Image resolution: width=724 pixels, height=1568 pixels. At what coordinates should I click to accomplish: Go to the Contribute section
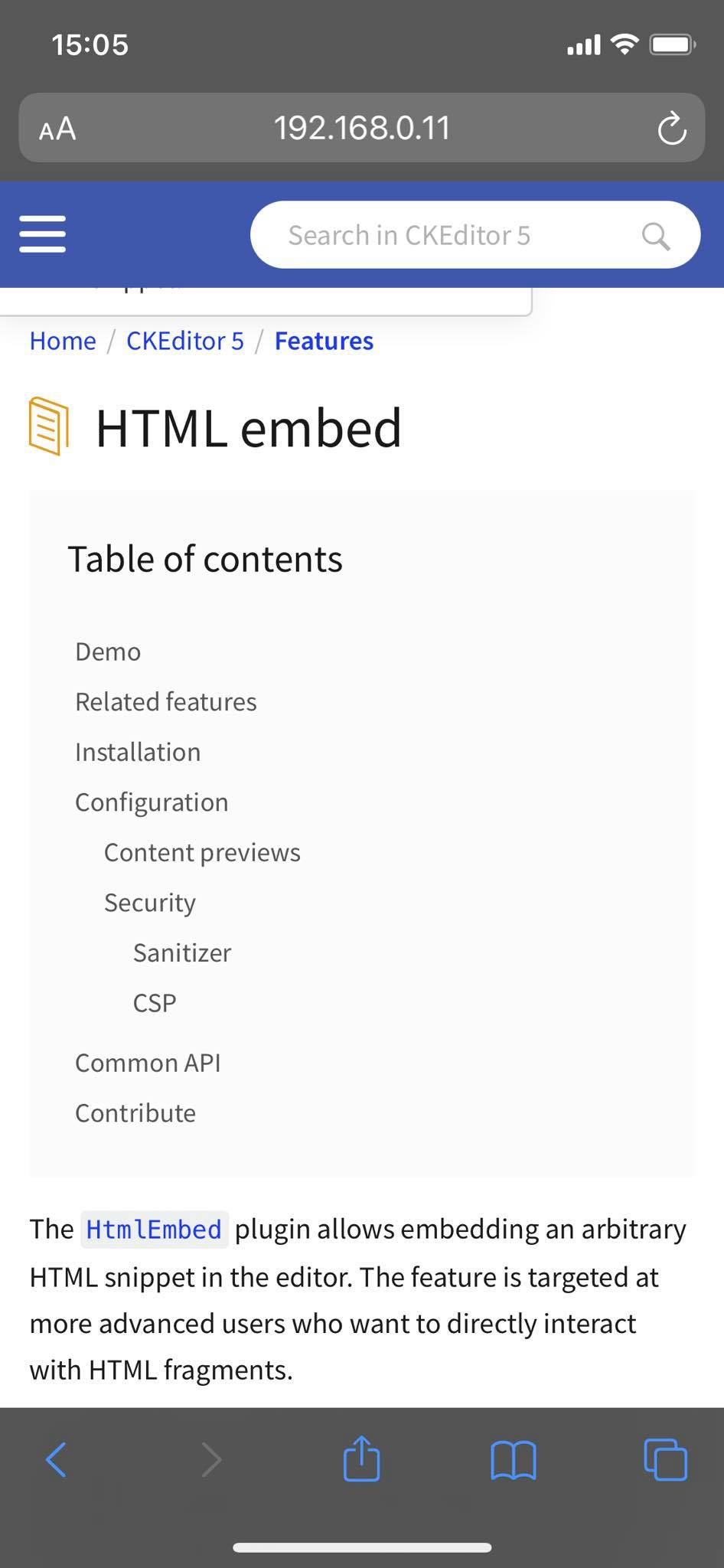(135, 1112)
